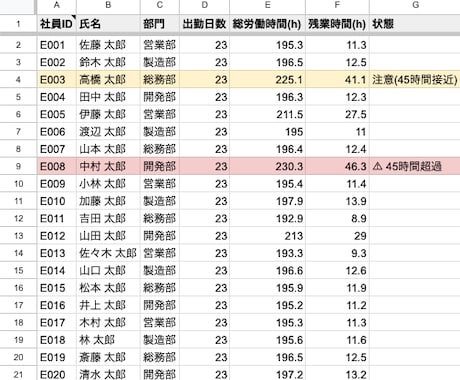460x380 pixels.
Task: Select cell containing 田中 太郎
Action: click(108, 97)
